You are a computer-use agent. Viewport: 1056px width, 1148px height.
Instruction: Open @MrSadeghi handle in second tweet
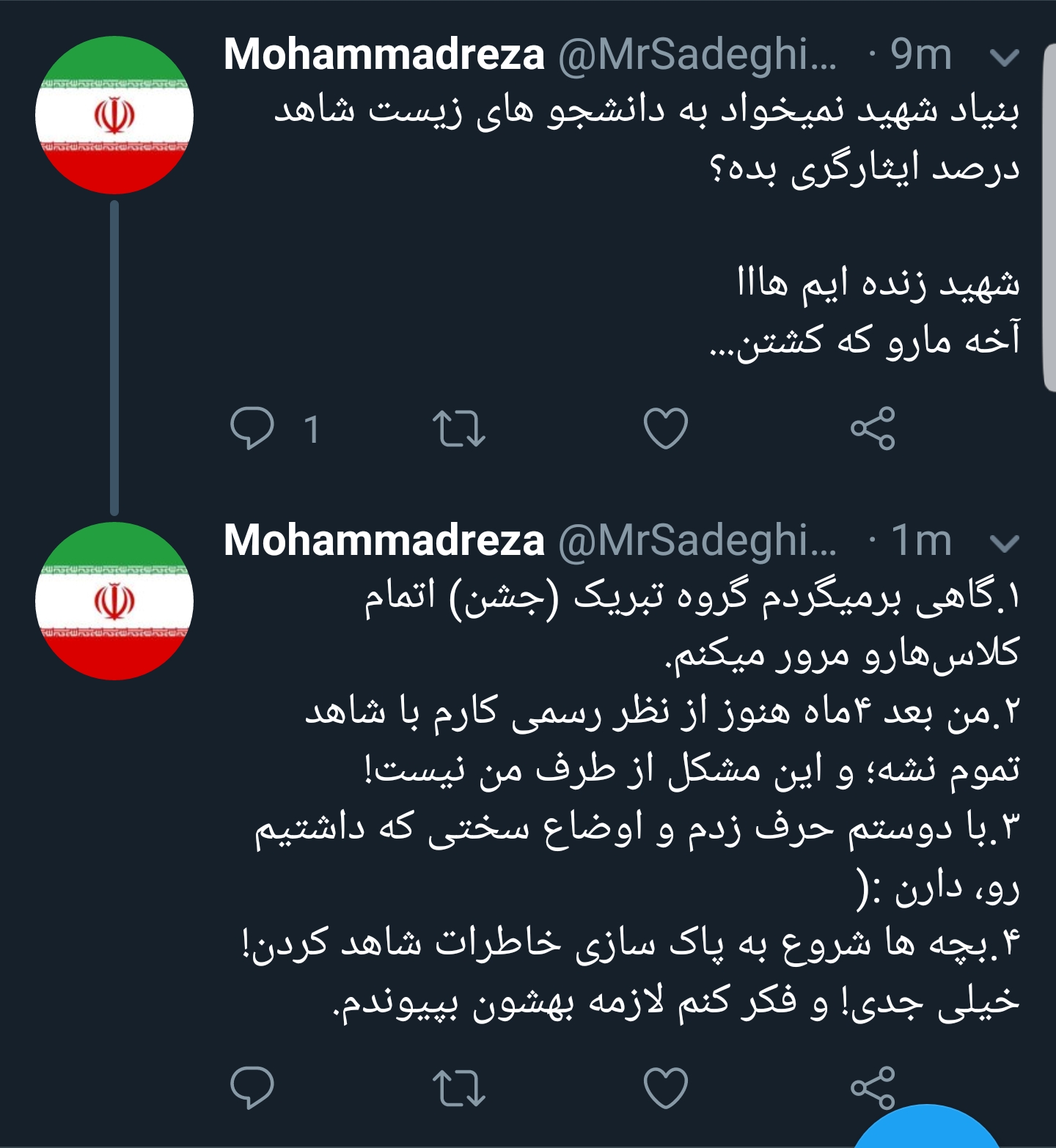coord(697,540)
